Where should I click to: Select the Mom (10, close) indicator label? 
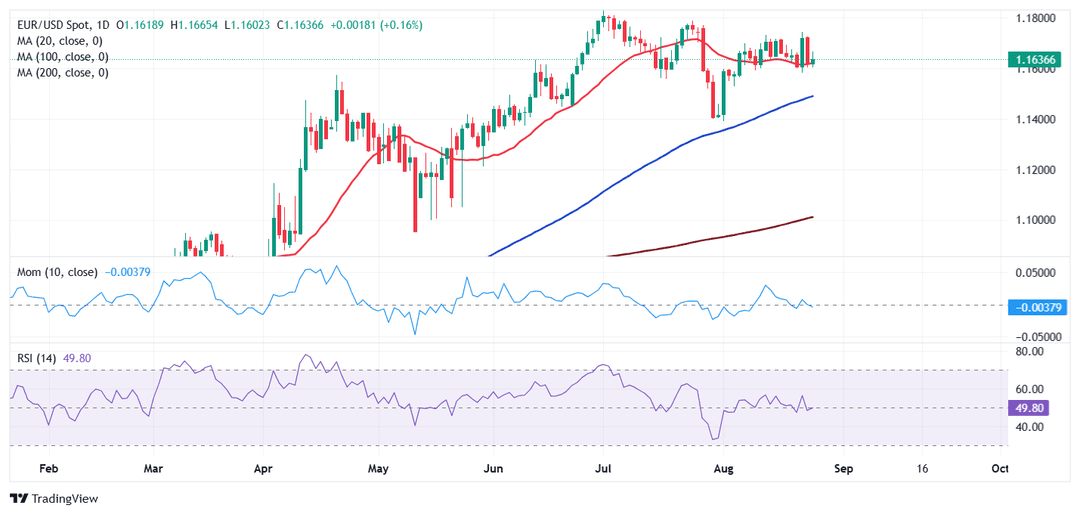point(55,272)
